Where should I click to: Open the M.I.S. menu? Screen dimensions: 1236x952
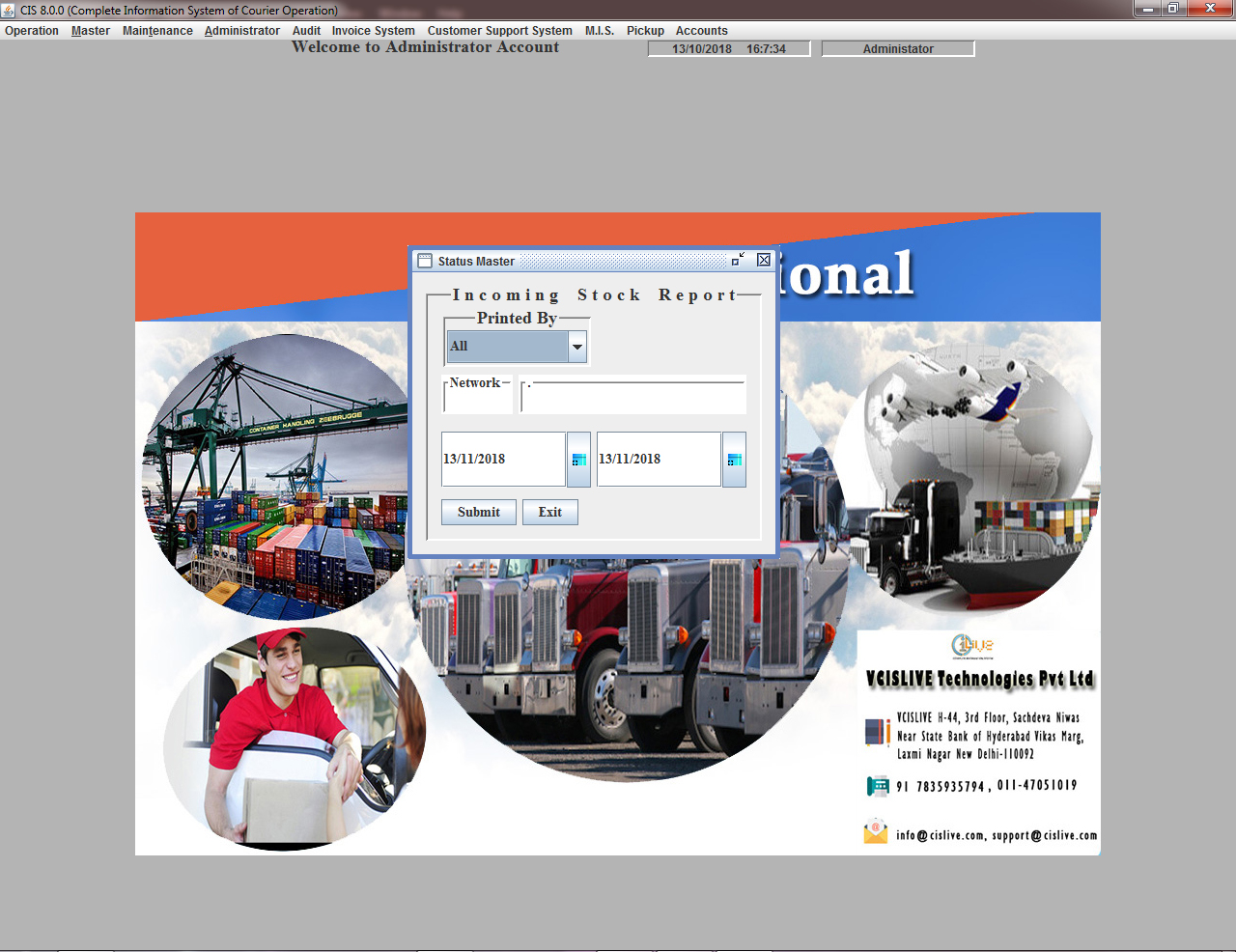[x=600, y=31]
